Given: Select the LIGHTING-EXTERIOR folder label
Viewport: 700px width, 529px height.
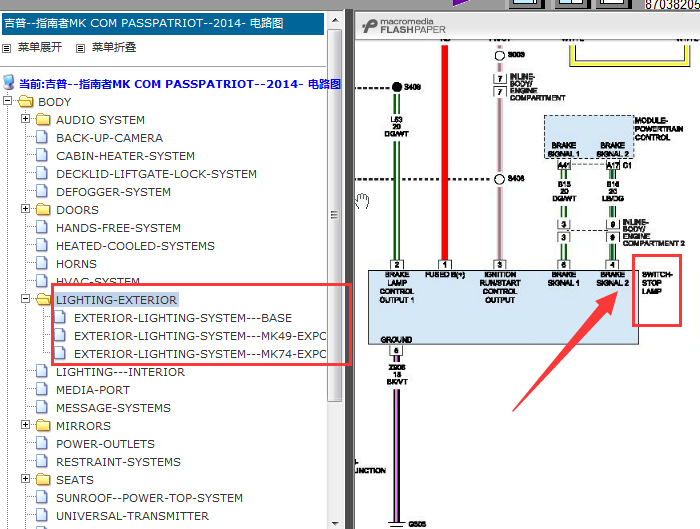Looking at the screenshot, I should [117, 300].
